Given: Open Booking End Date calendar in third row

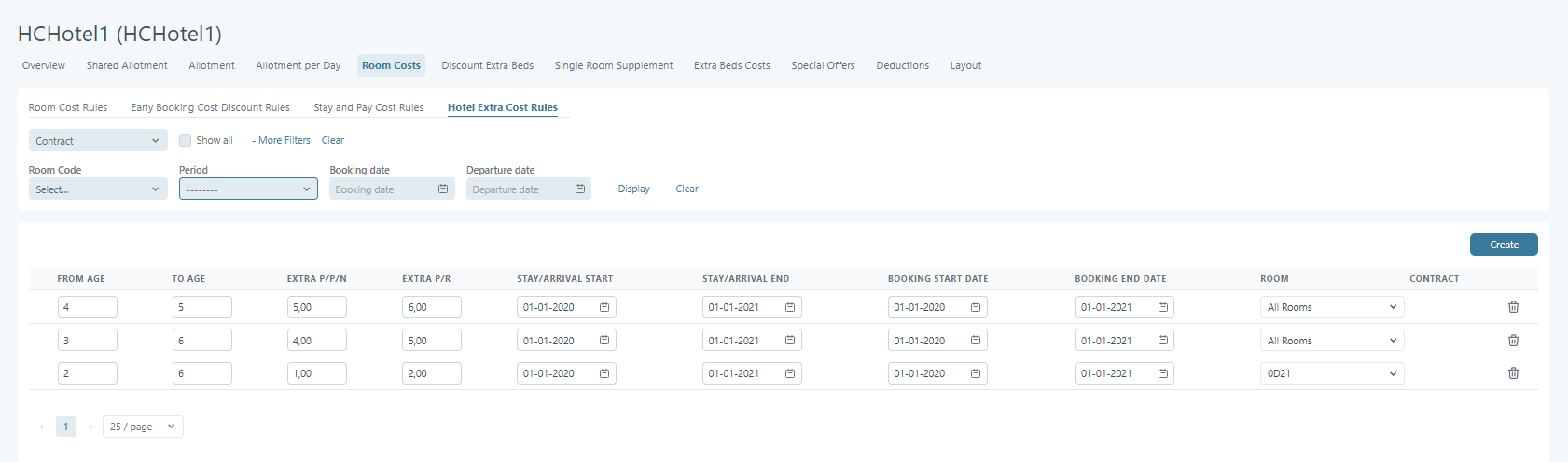Looking at the screenshot, I should (x=1163, y=373).
